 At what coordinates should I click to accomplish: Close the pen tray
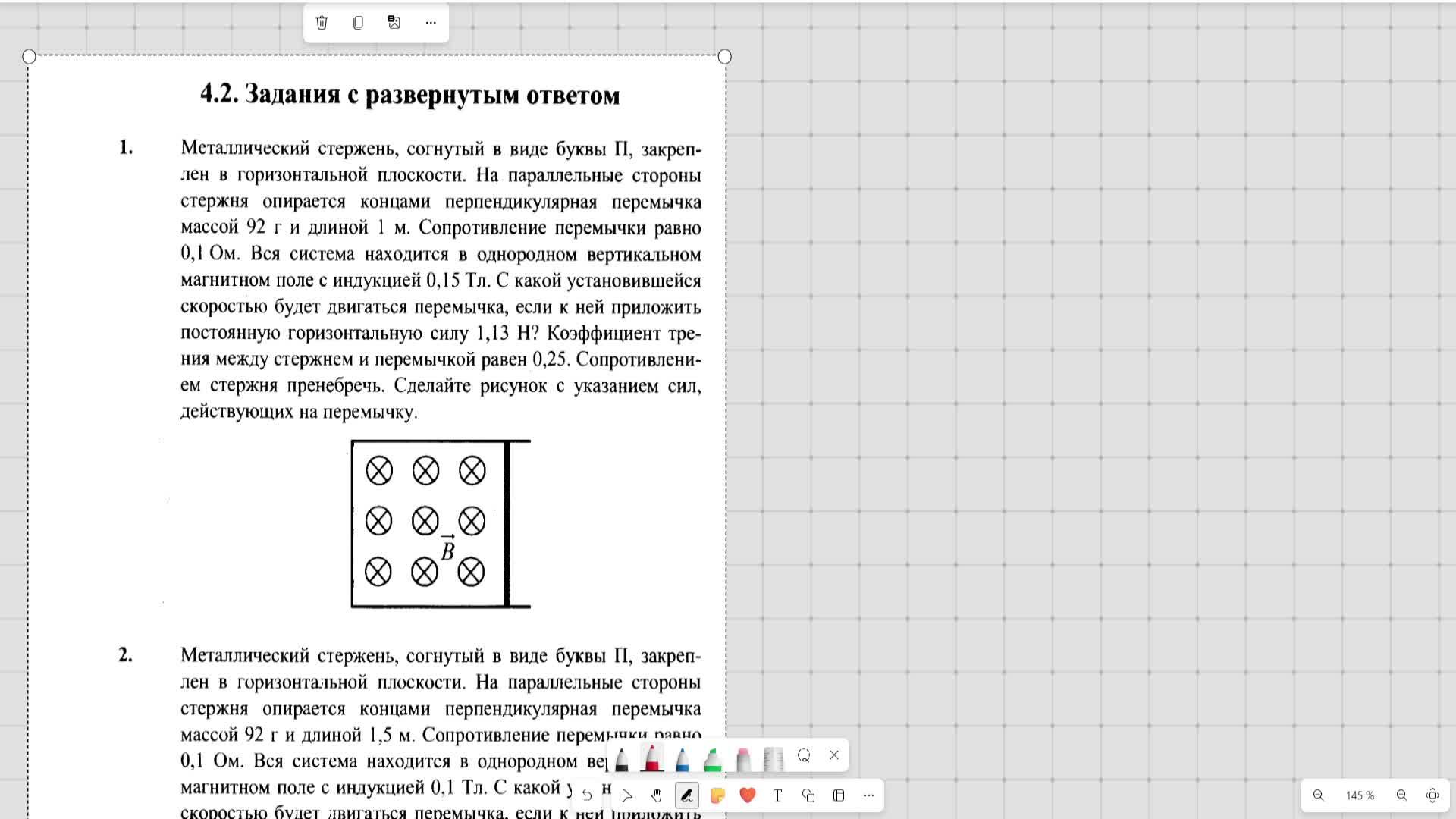tap(834, 755)
